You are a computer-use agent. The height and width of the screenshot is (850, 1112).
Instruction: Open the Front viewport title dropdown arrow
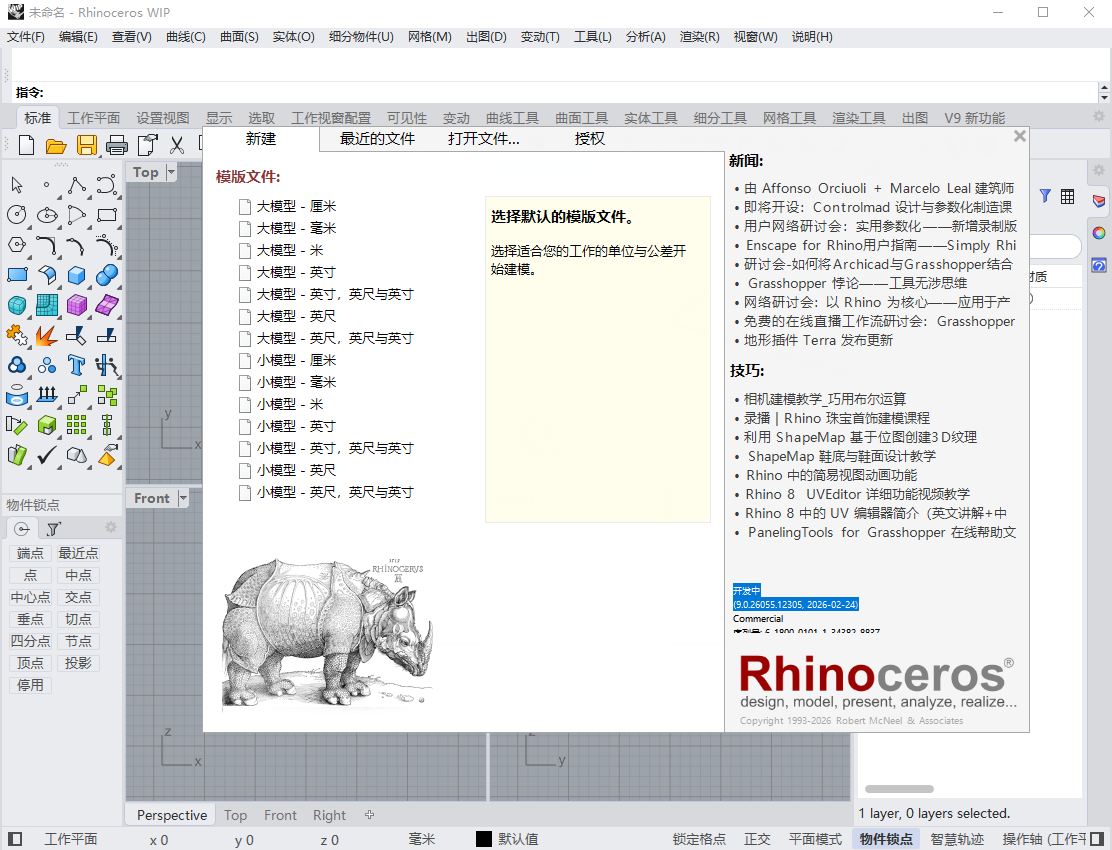[x=182, y=498]
